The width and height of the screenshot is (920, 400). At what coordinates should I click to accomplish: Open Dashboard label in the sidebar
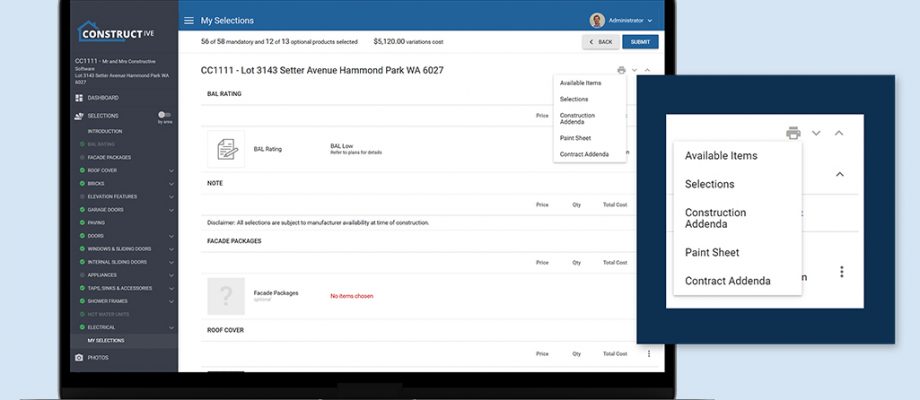click(x=103, y=98)
